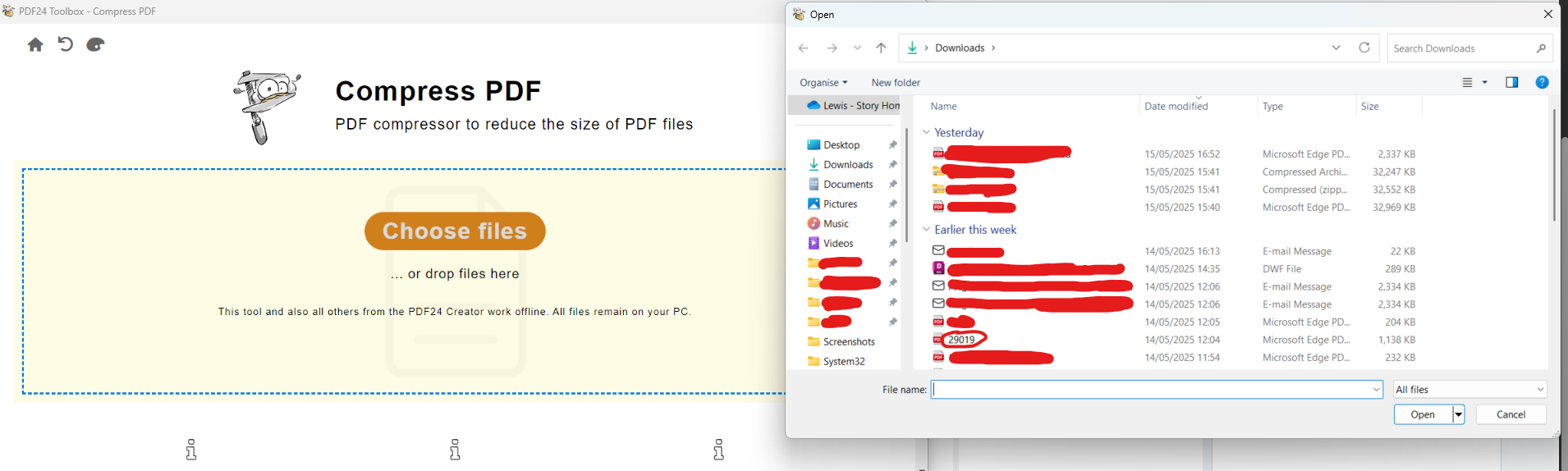Select Videos in navigation pane
Screen dimensions: 1568x471
[x=838, y=244]
